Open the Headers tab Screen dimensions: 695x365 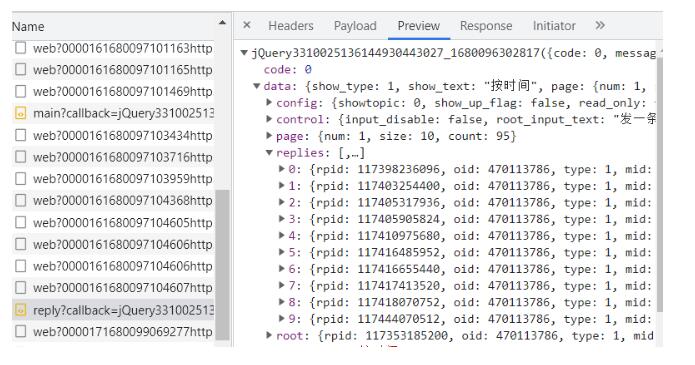point(291,26)
